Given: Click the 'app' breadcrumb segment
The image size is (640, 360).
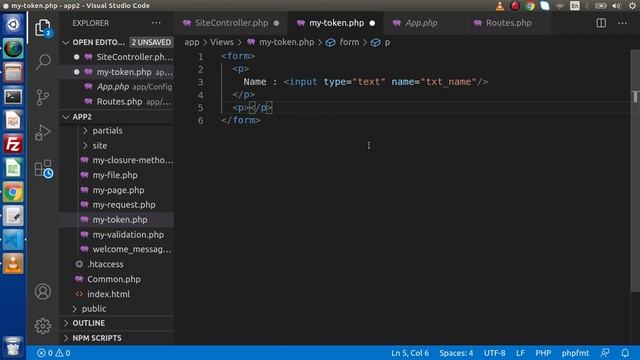Looking at the screenshot, I should 192,42.
